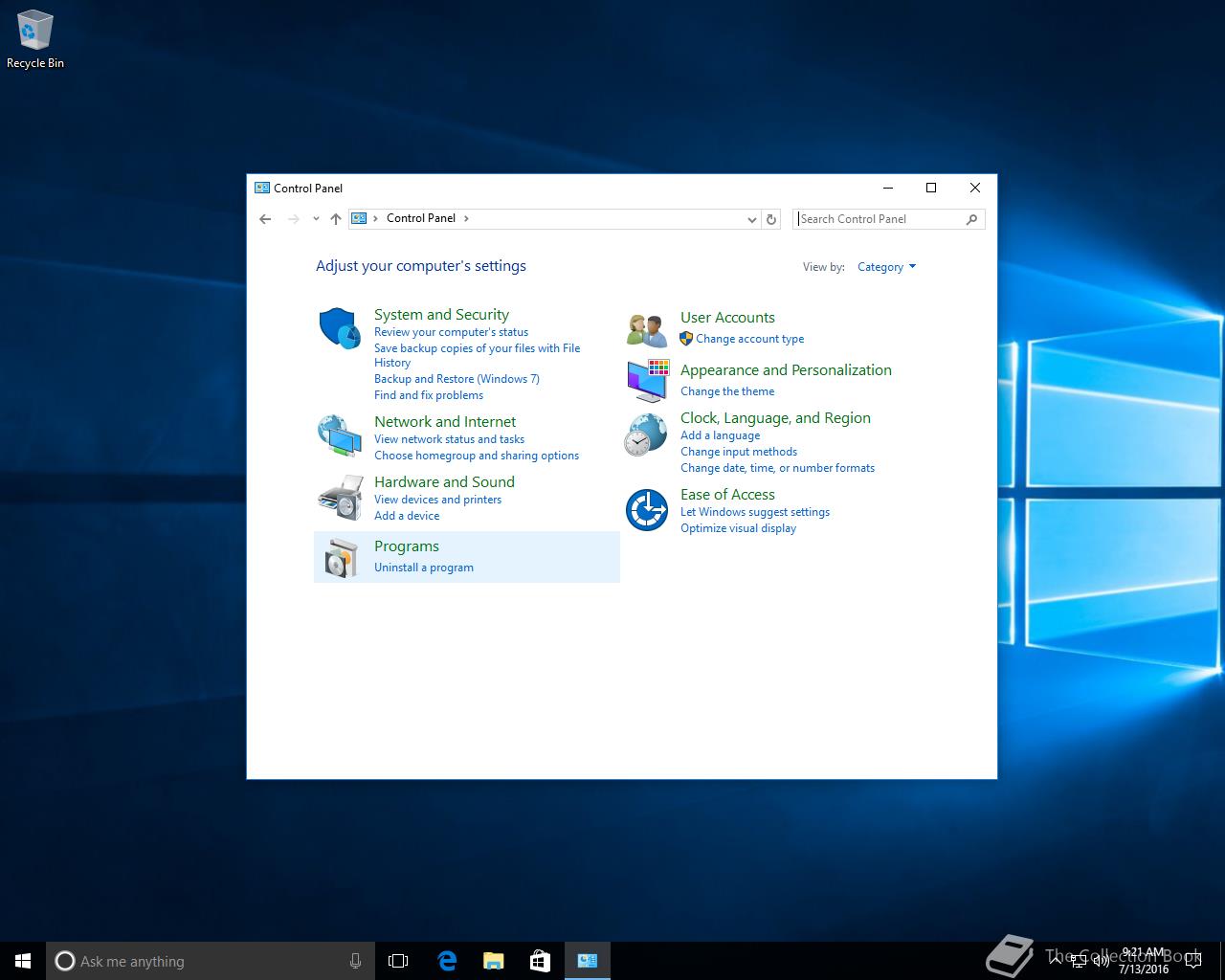Screen dimensions: 1225x980
Task: Go up one level with up arrow
Action: pos(335,219)
